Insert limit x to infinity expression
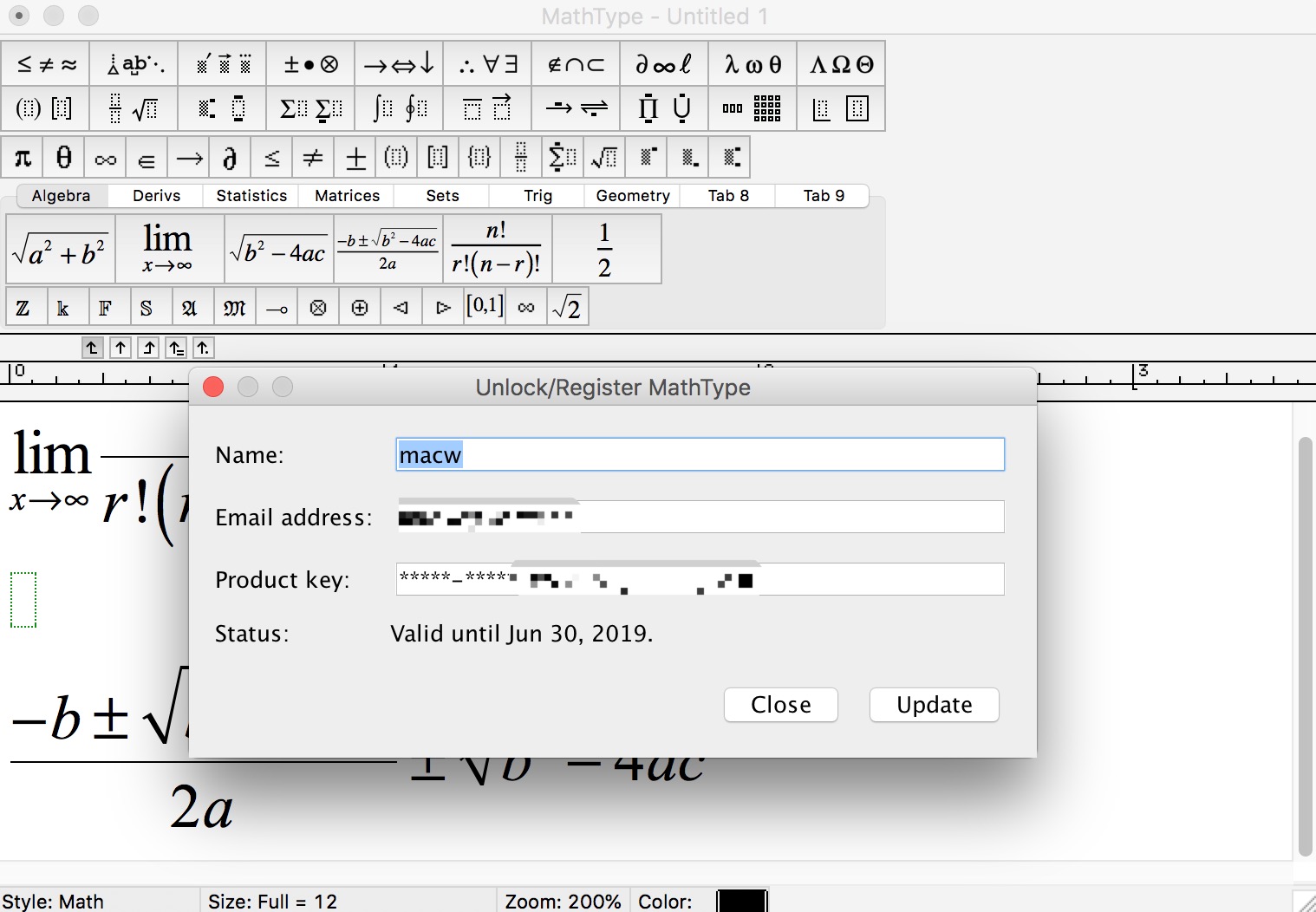 169,249
